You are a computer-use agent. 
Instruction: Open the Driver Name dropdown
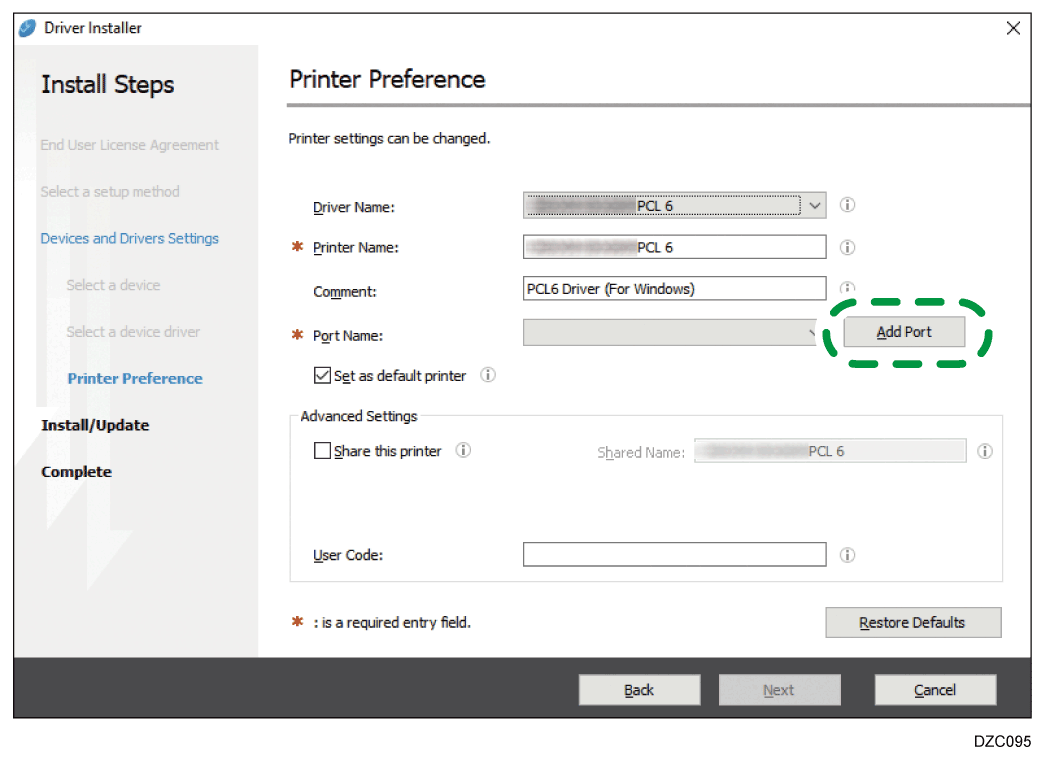[x=815, y=206]
